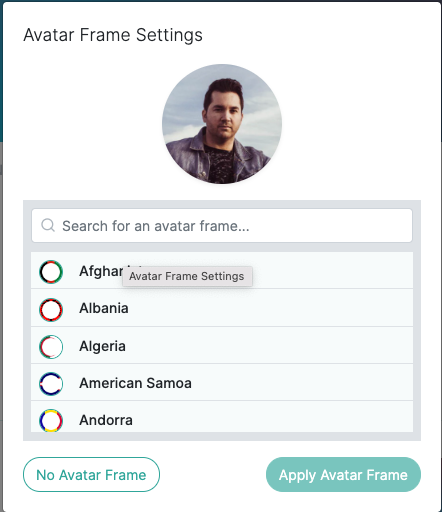Choose American Samoa from the list
The image size is (442, 512).
pos(222,382)
